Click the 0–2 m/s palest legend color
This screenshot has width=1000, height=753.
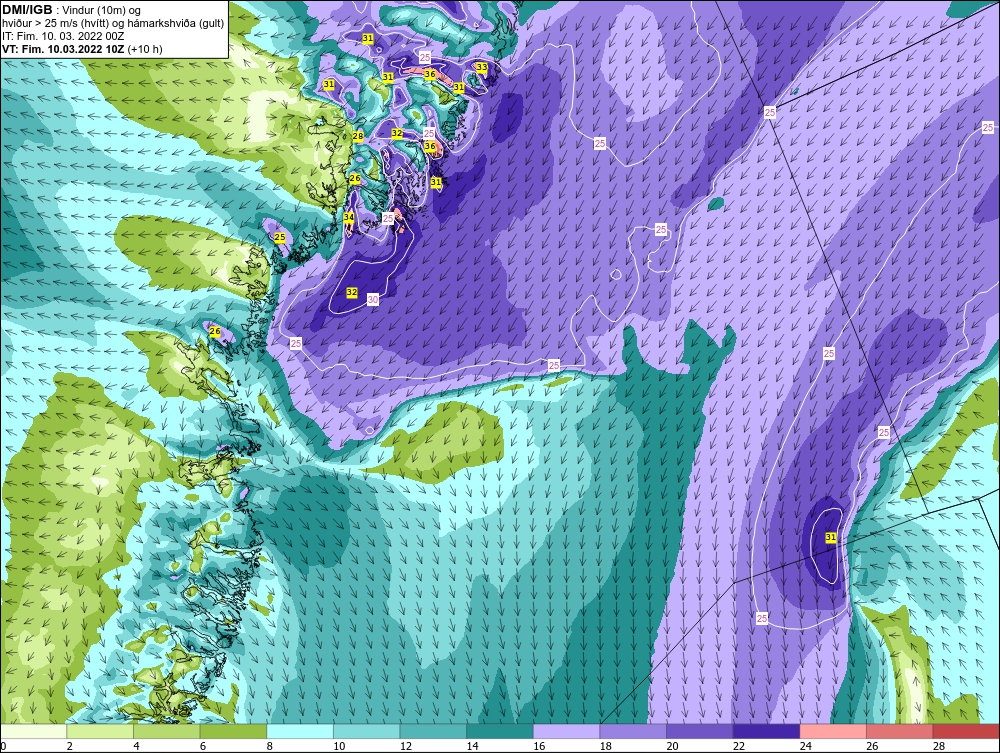(33, 731)
